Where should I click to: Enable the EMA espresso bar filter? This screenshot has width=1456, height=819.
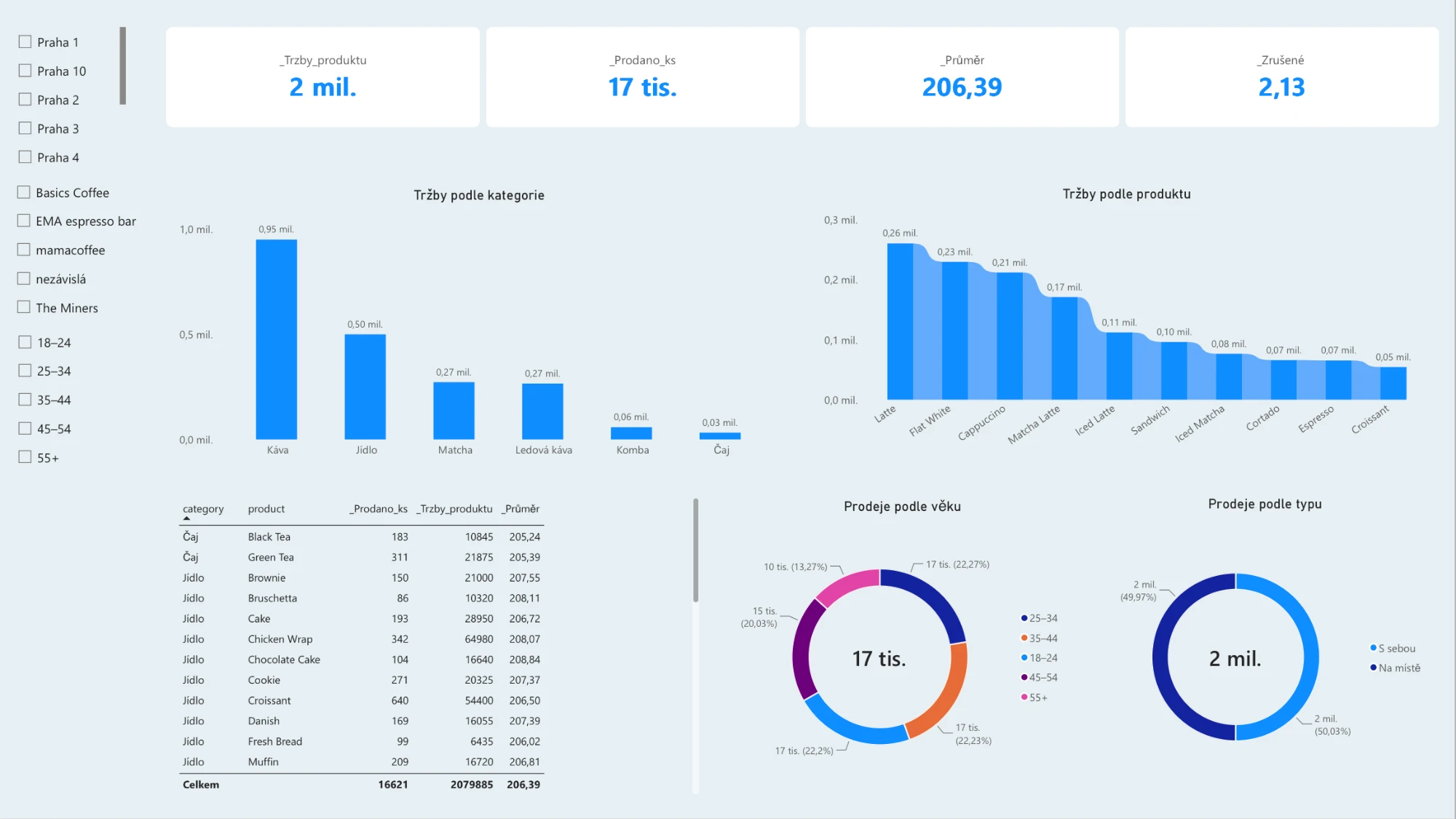23,221
